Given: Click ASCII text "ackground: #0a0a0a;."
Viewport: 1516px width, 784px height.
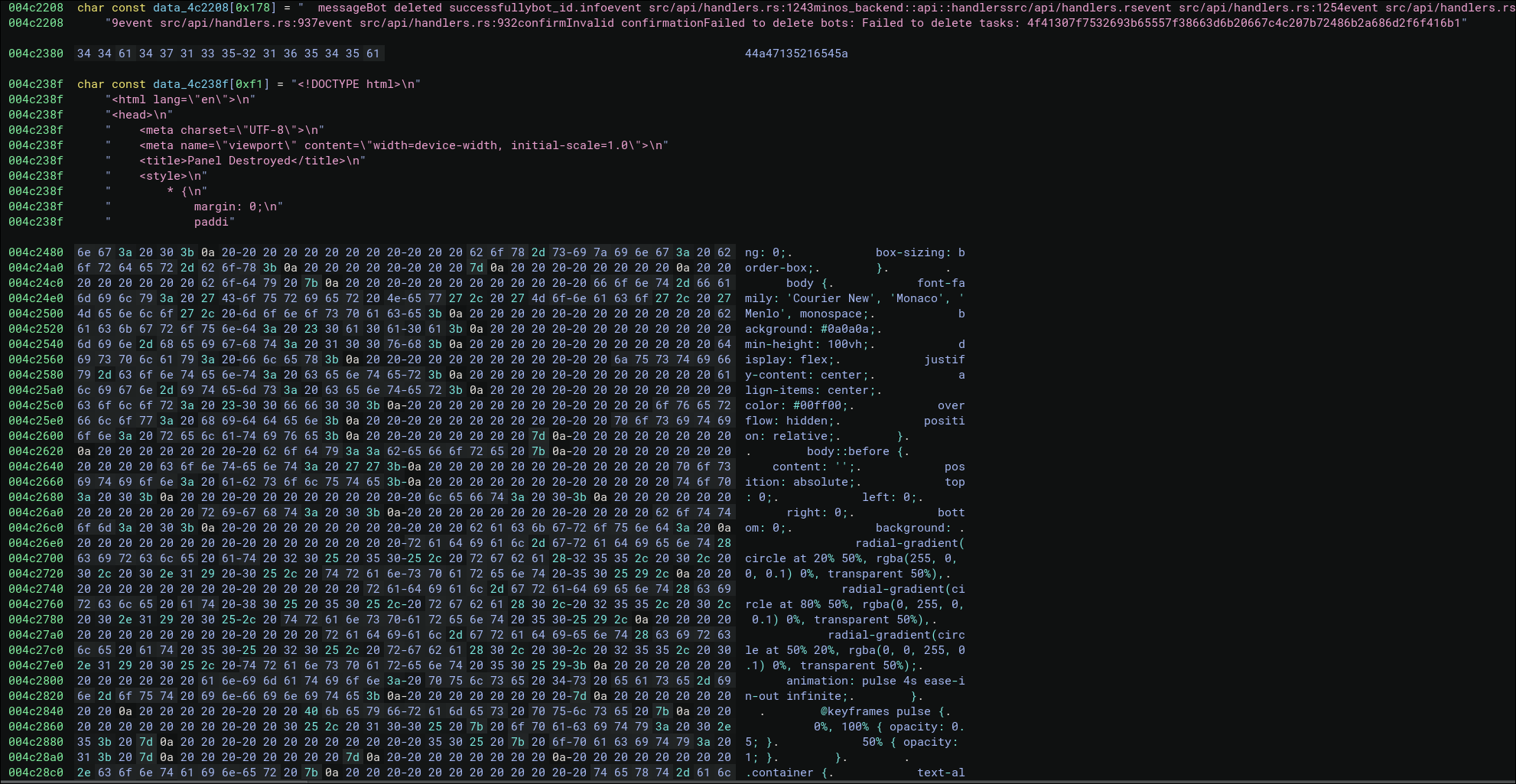Looking at the screenshot, I should [x=814, y=329].
